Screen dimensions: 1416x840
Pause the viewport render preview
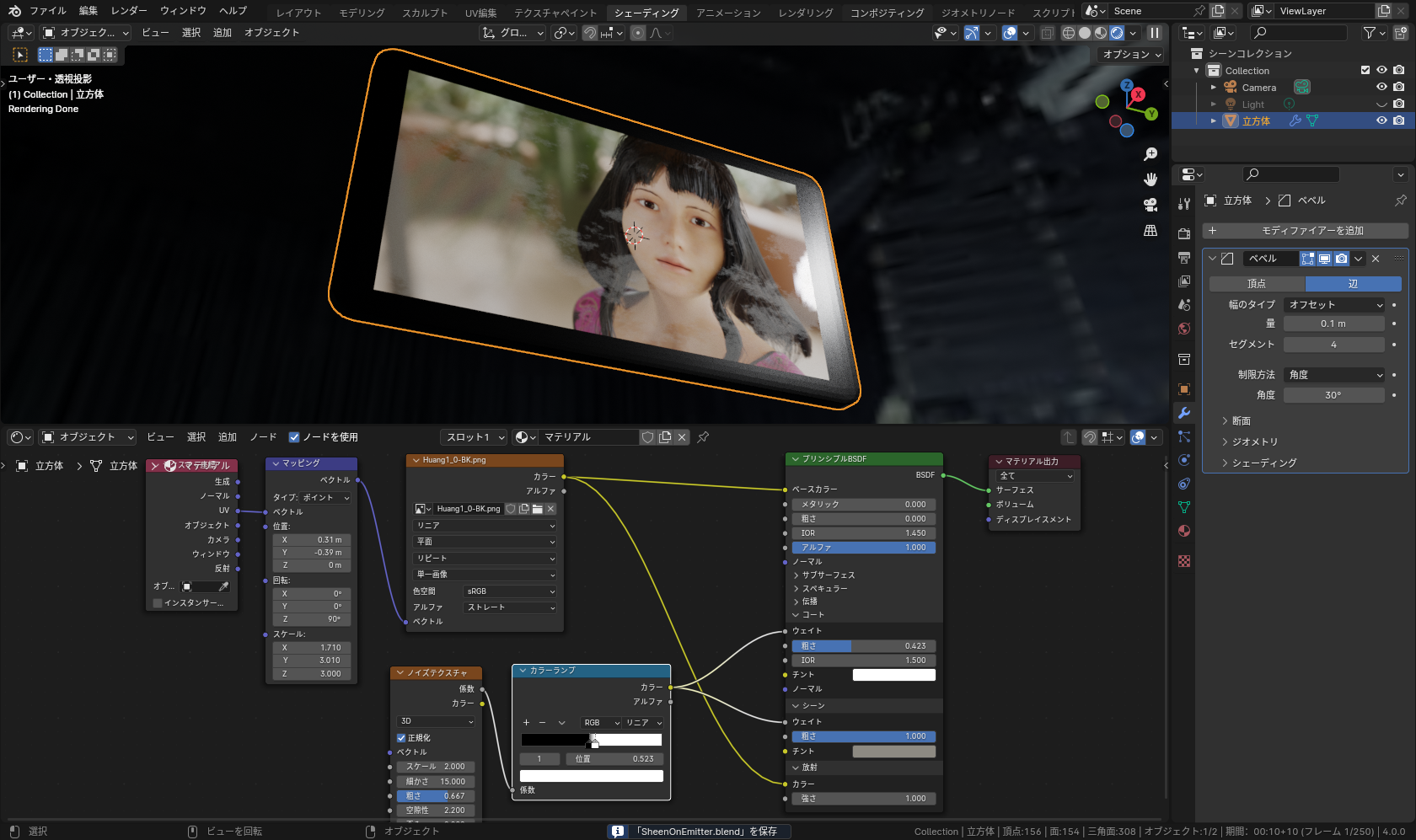click(1155, 33)
